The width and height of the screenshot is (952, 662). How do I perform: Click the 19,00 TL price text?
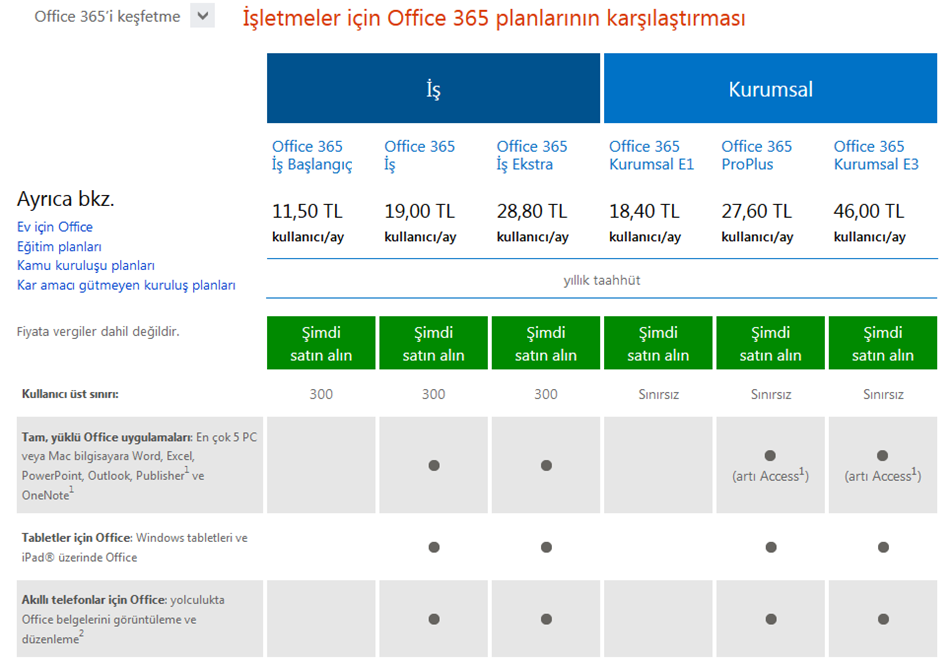click(x=420, y=211)
